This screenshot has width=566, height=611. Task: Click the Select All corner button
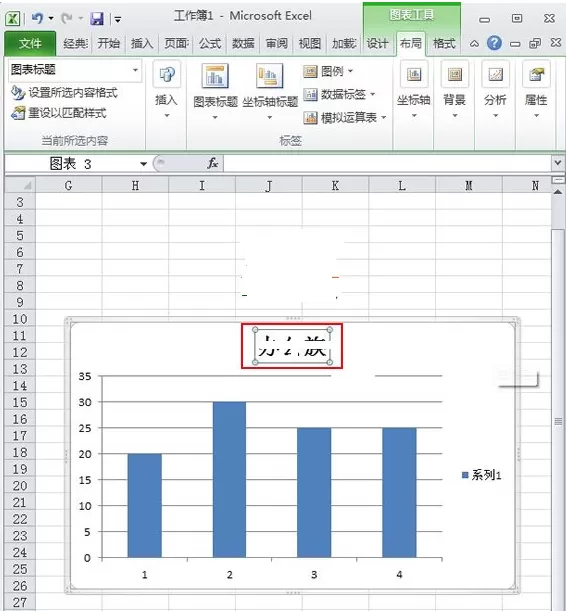tap(20, 185)
